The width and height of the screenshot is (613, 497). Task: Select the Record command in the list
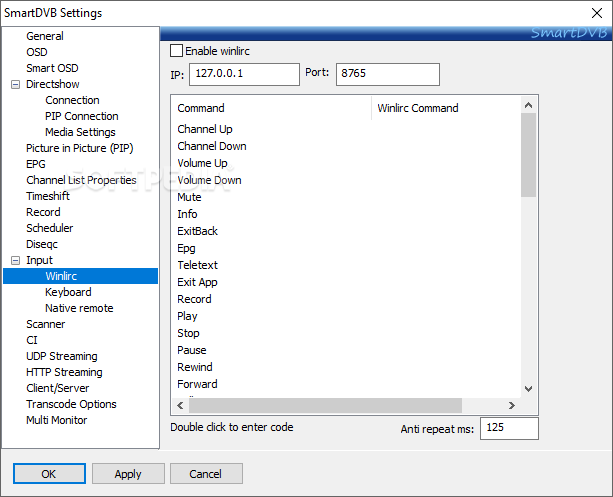[194, 299]
